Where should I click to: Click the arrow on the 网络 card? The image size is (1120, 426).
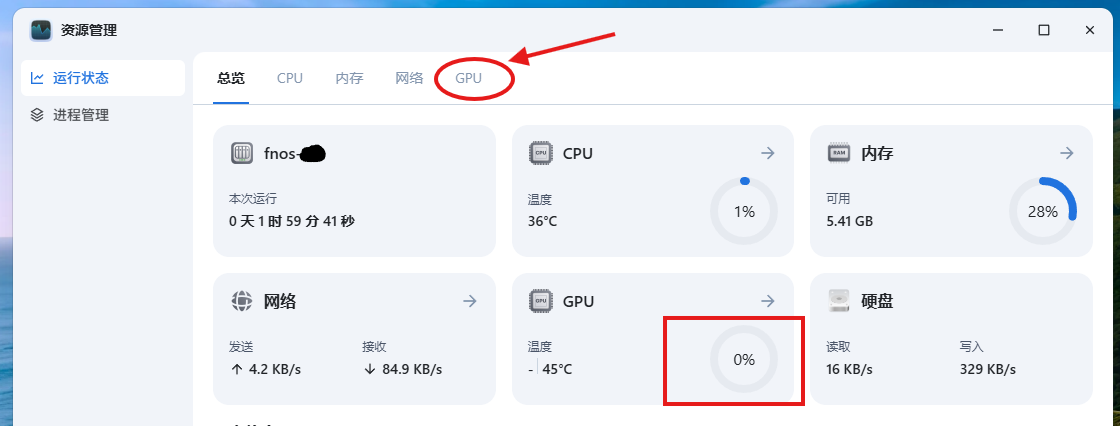[x=469, y=301]
